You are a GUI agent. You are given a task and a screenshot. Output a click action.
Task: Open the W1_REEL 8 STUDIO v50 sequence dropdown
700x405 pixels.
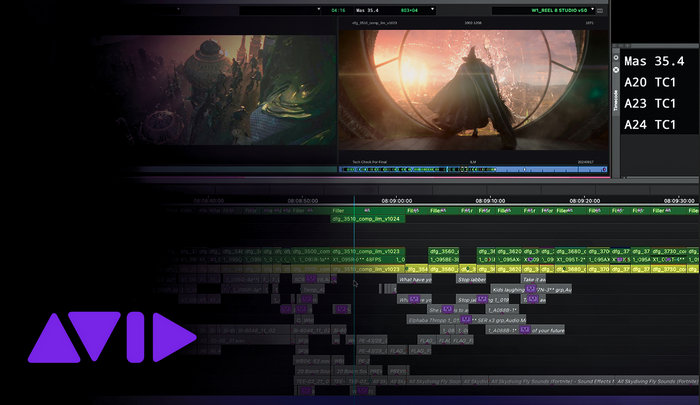pos(592,9)
